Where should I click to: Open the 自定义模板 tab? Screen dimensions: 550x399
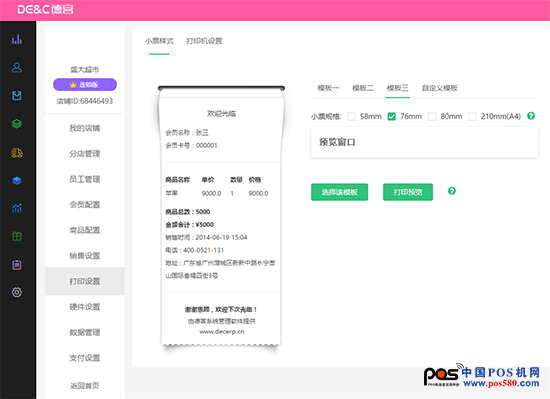tap(440, 88)
